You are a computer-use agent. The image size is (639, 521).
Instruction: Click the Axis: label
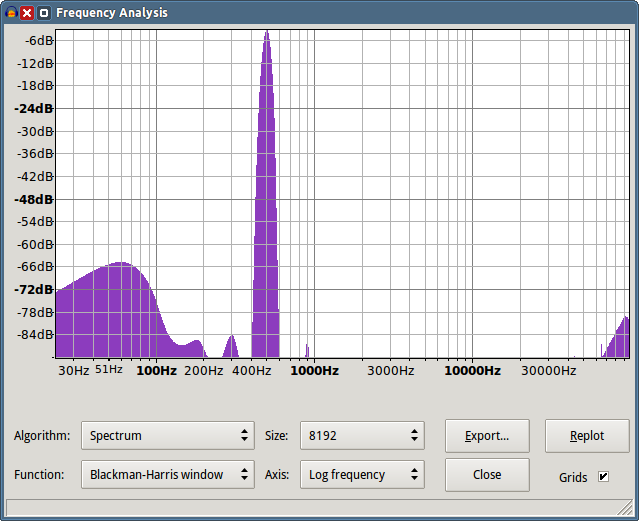[x=277, y=474]
